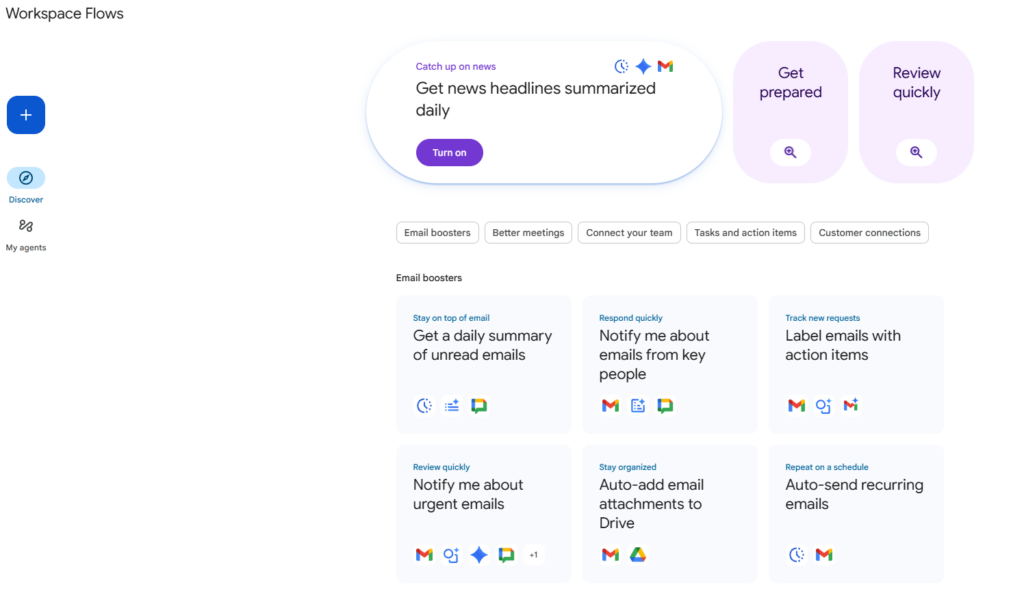Turn on the news headlines flow
This screenshot has width=1024, height=589.
(449, 153)
